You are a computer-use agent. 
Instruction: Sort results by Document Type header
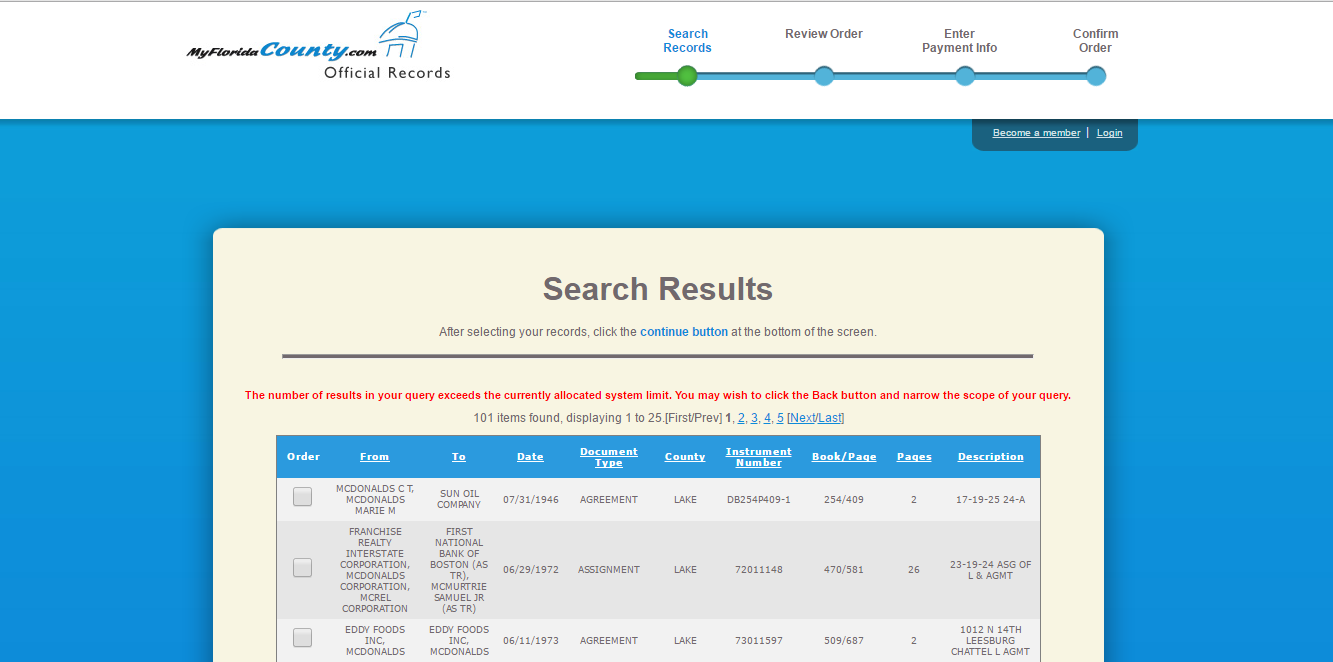point(608,457)
